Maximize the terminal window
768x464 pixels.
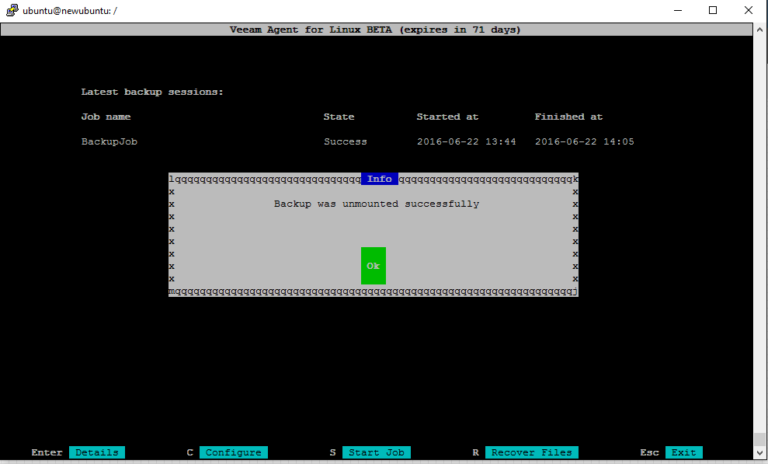click(713, 10)
